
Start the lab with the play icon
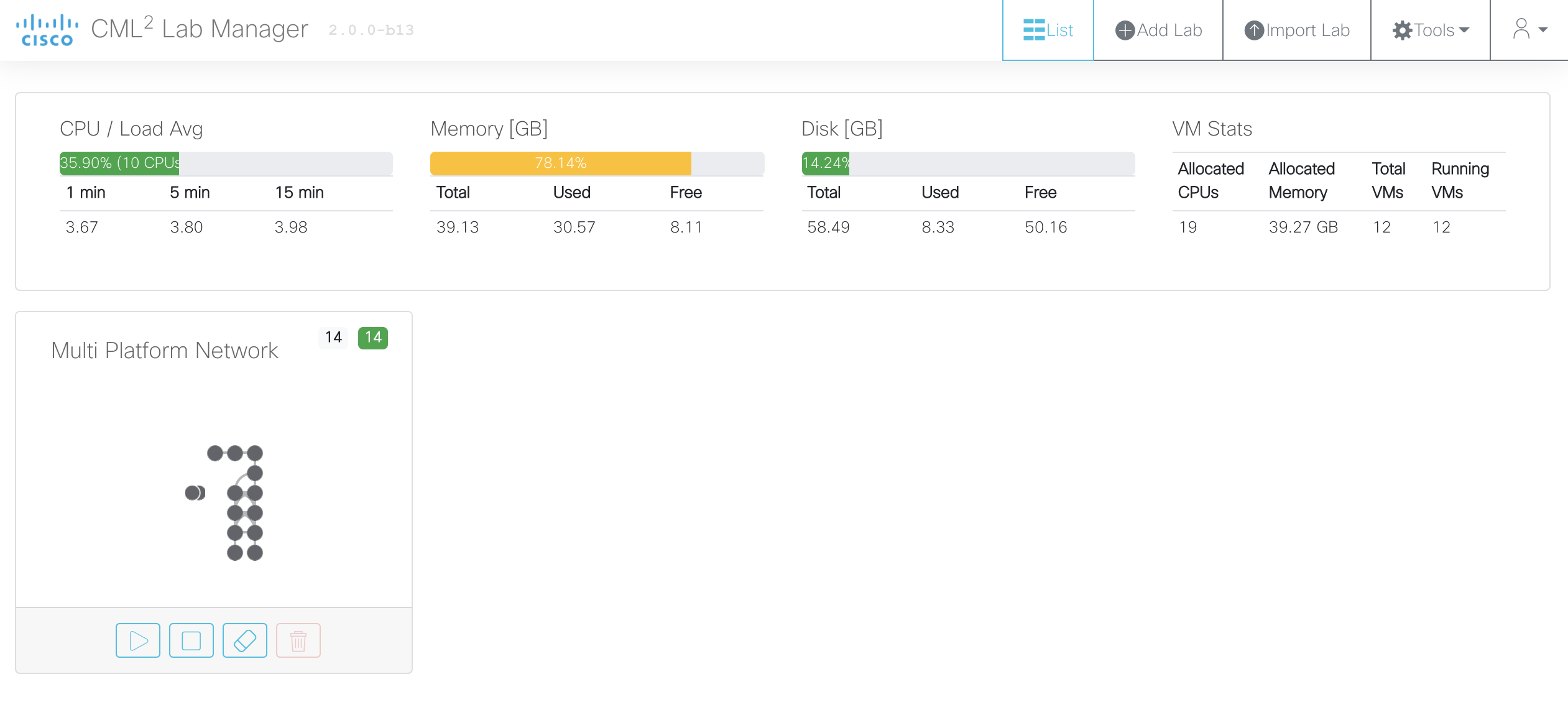pyautogui.click(x=138, y=640)
